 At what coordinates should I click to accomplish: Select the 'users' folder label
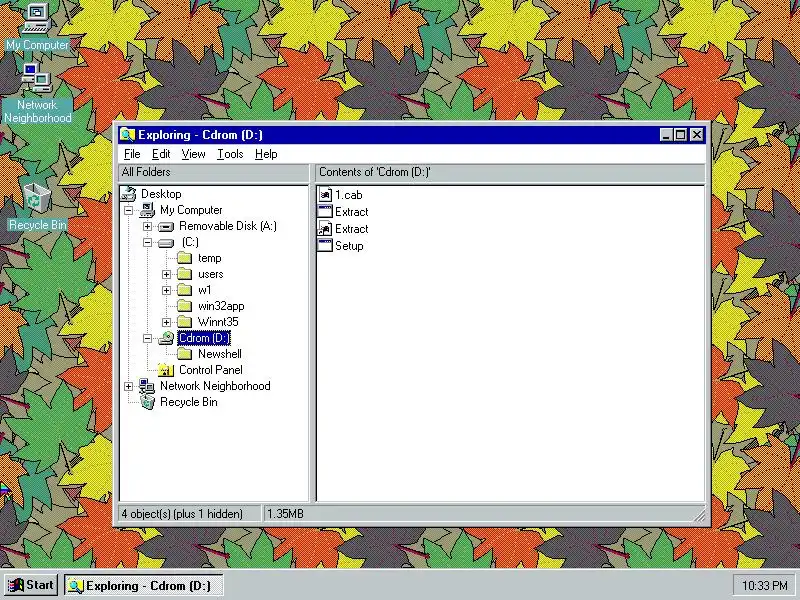210,274
